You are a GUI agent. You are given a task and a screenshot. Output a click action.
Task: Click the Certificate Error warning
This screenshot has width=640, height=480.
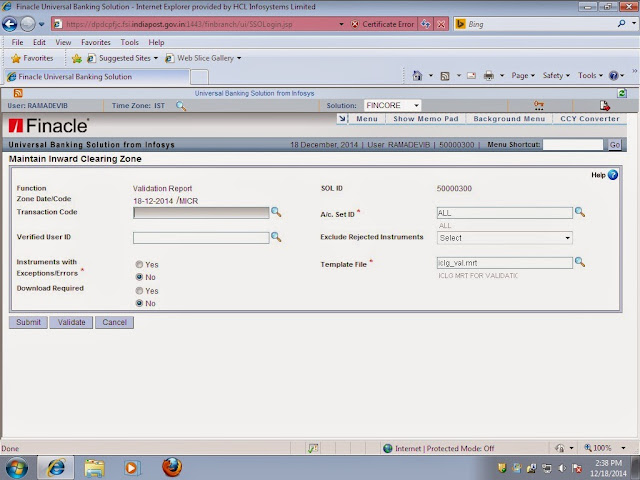[x=383, y=24]
